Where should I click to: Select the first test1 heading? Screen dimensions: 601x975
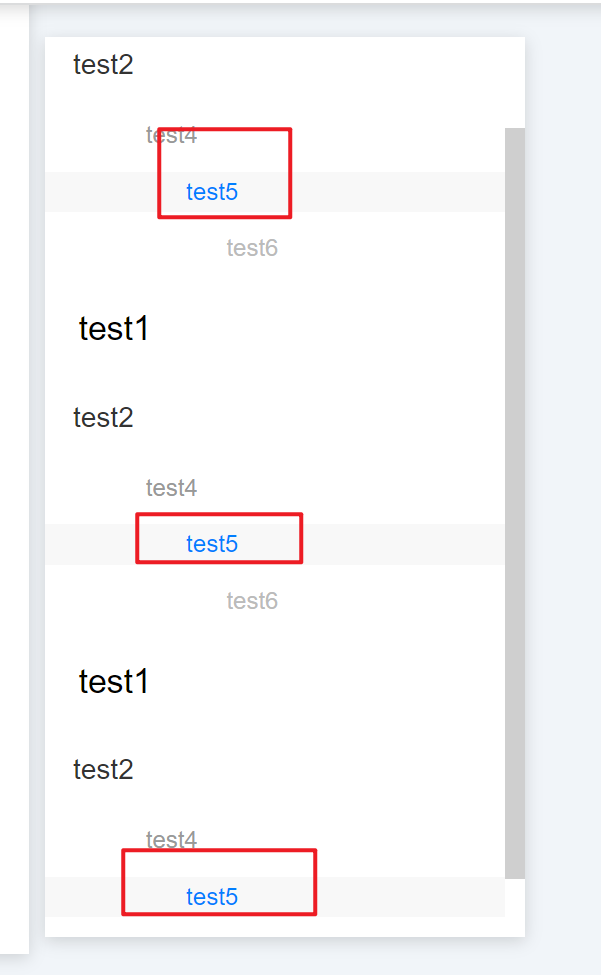[113, 327]
